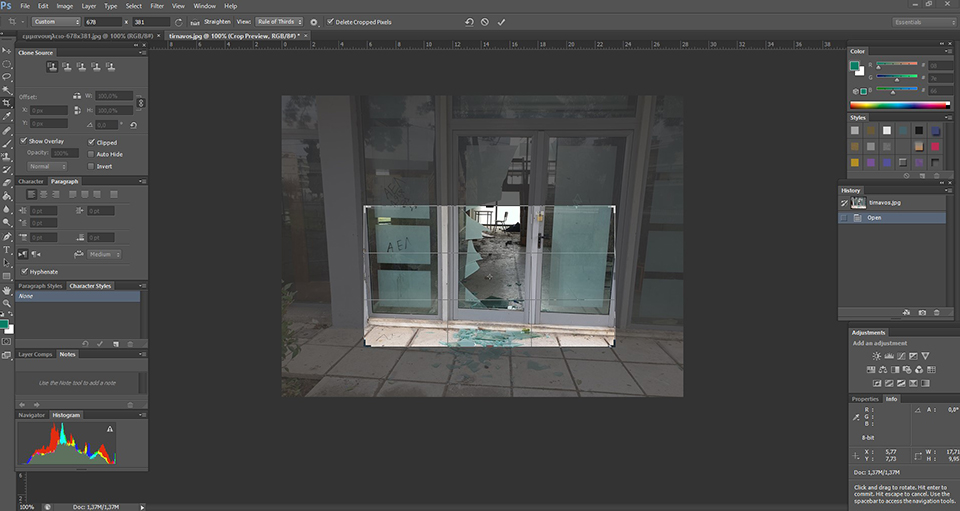Viewport: 960px width, 511px height.
Task: Select the Open history state
Action: pyautogui.click(x=874, y=217)
